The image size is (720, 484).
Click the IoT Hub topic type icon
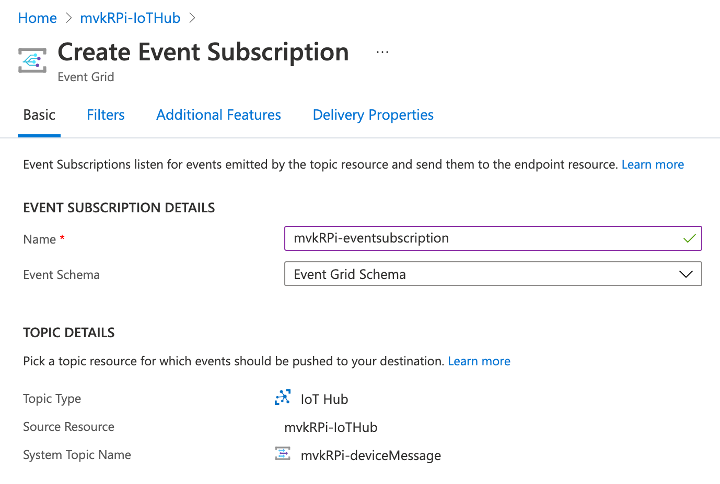(x=282, y=398)
